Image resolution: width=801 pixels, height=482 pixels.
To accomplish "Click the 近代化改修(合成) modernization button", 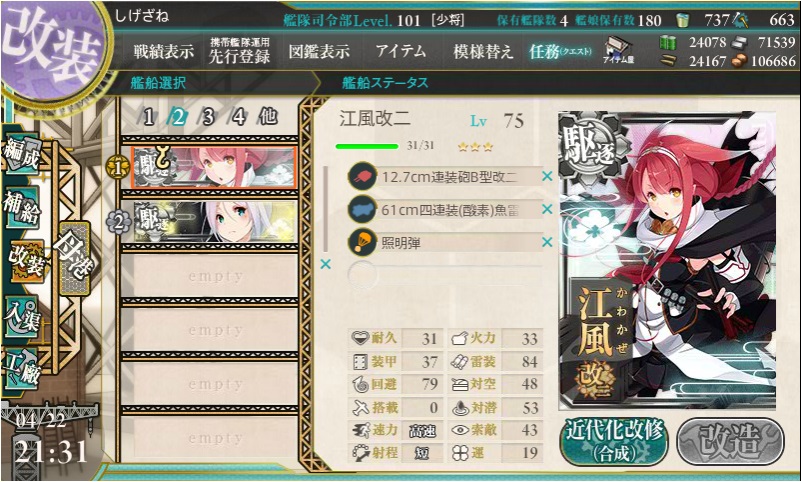I will click(x=615, y=441).
